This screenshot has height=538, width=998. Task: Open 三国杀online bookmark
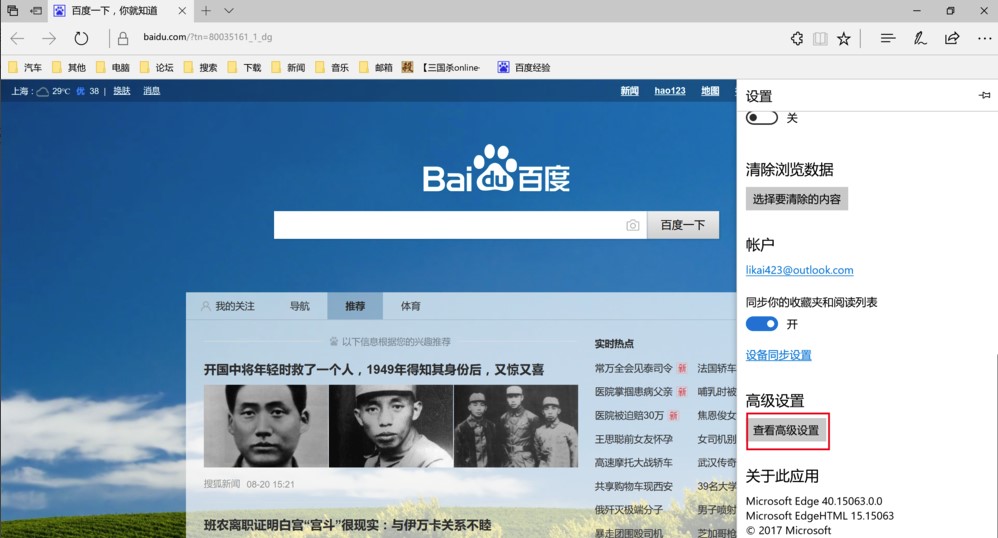[x=441, y=67]
